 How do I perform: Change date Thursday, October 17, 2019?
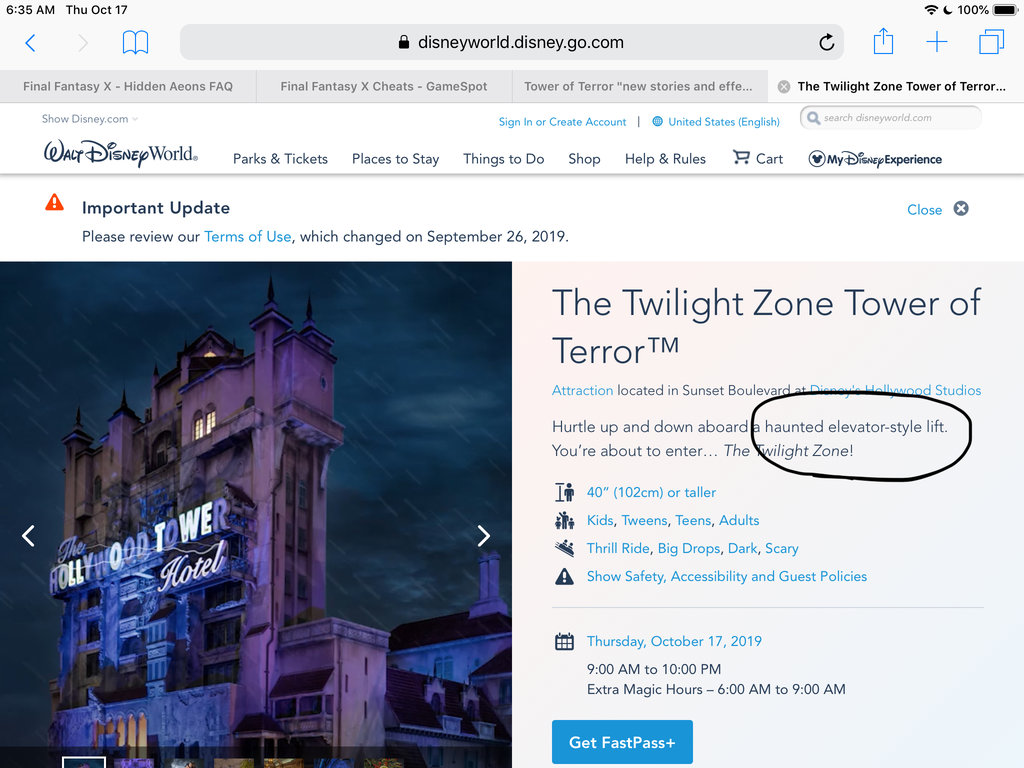[x=674, y=641]
